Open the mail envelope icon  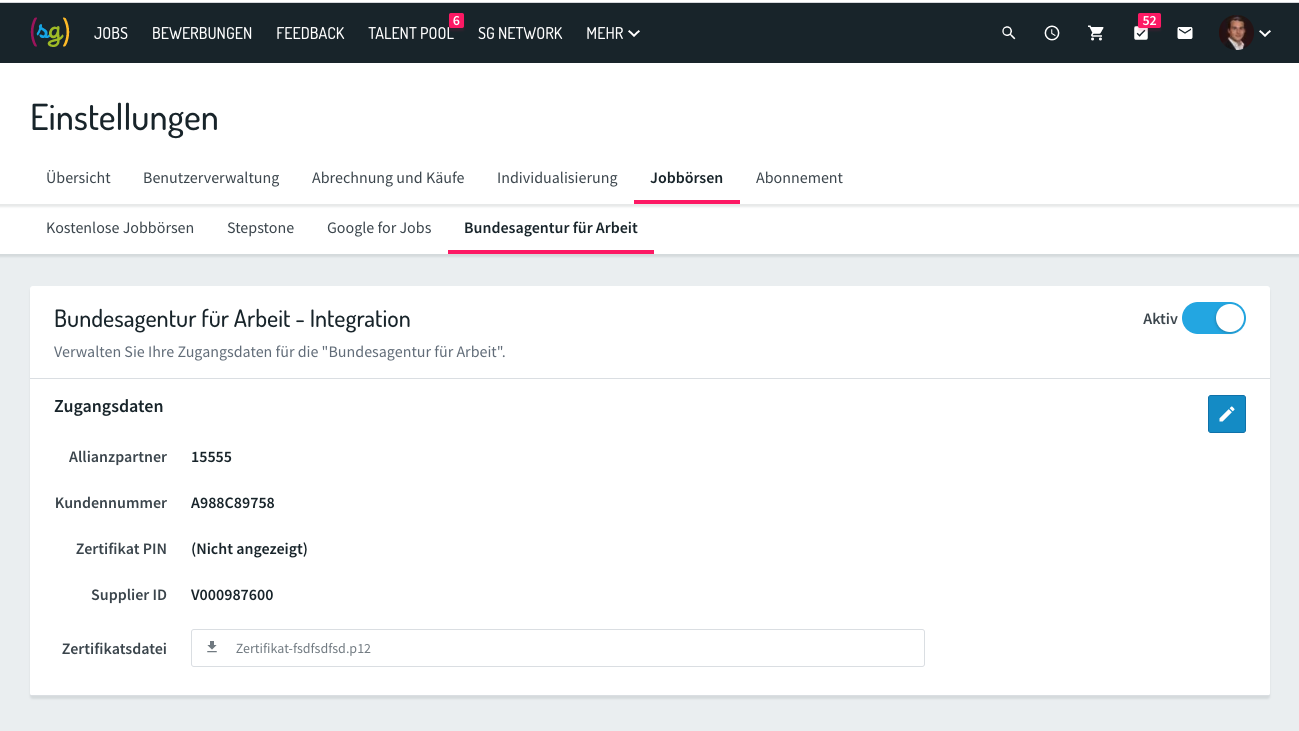coord(1185,33)
